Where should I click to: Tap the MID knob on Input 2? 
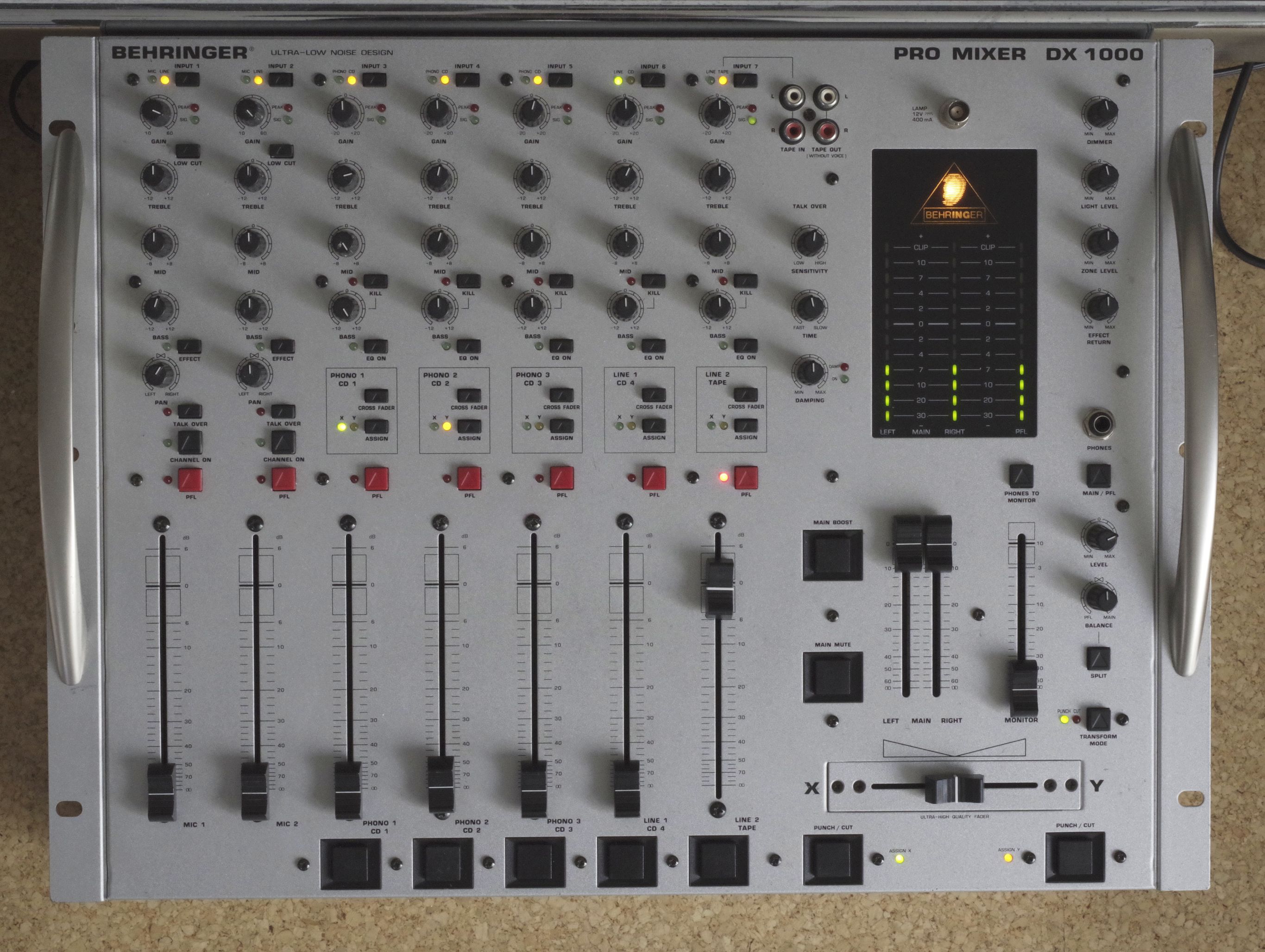252,243
